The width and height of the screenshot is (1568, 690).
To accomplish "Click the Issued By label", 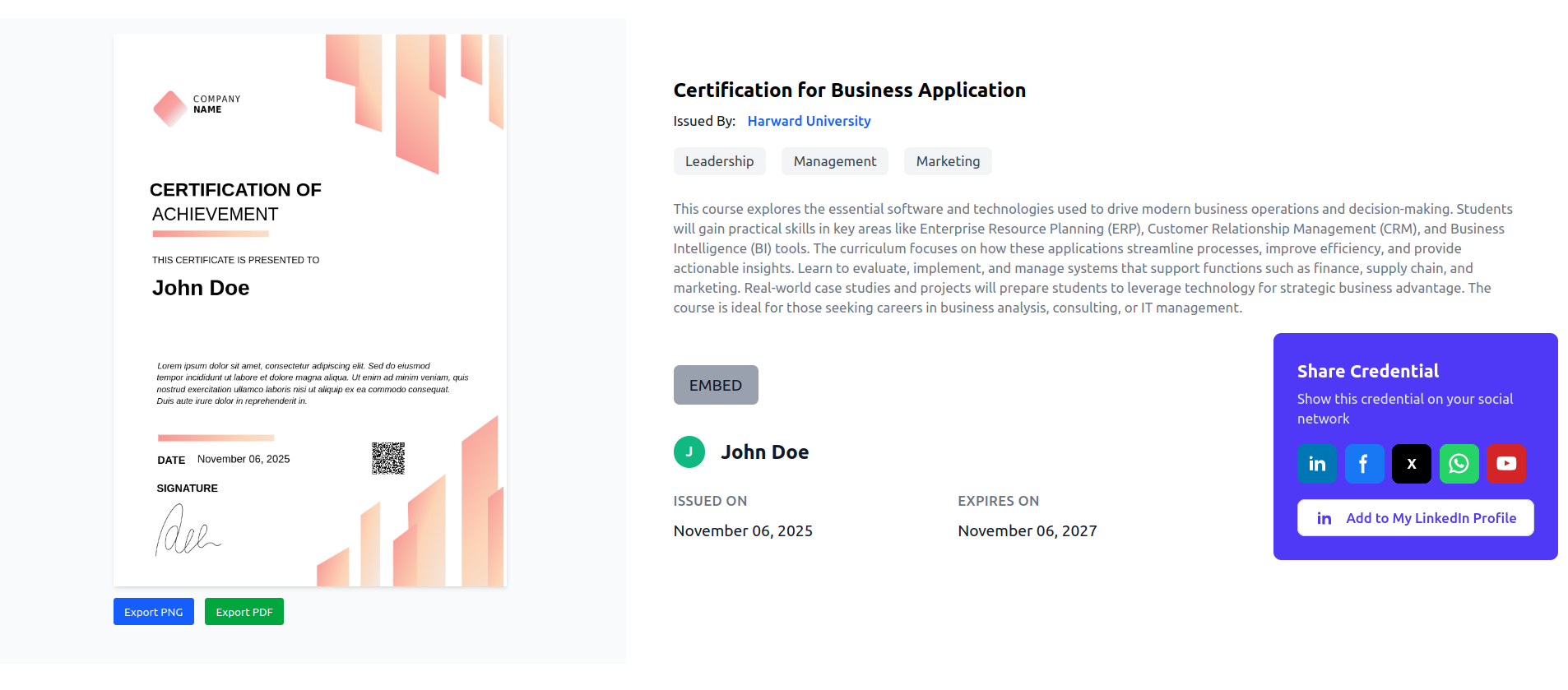I will pos(704,121).
